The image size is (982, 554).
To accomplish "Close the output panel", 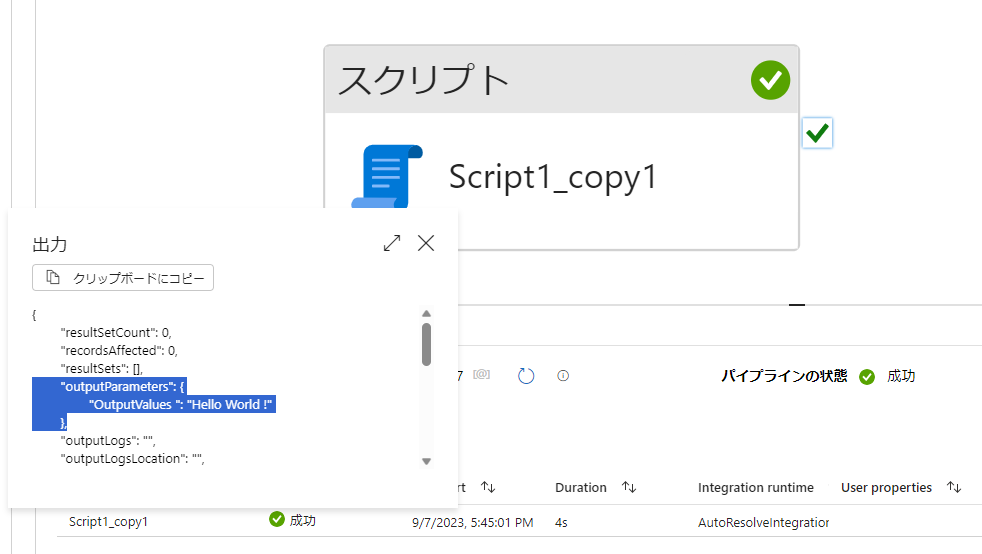I will [x=426, y=243].
